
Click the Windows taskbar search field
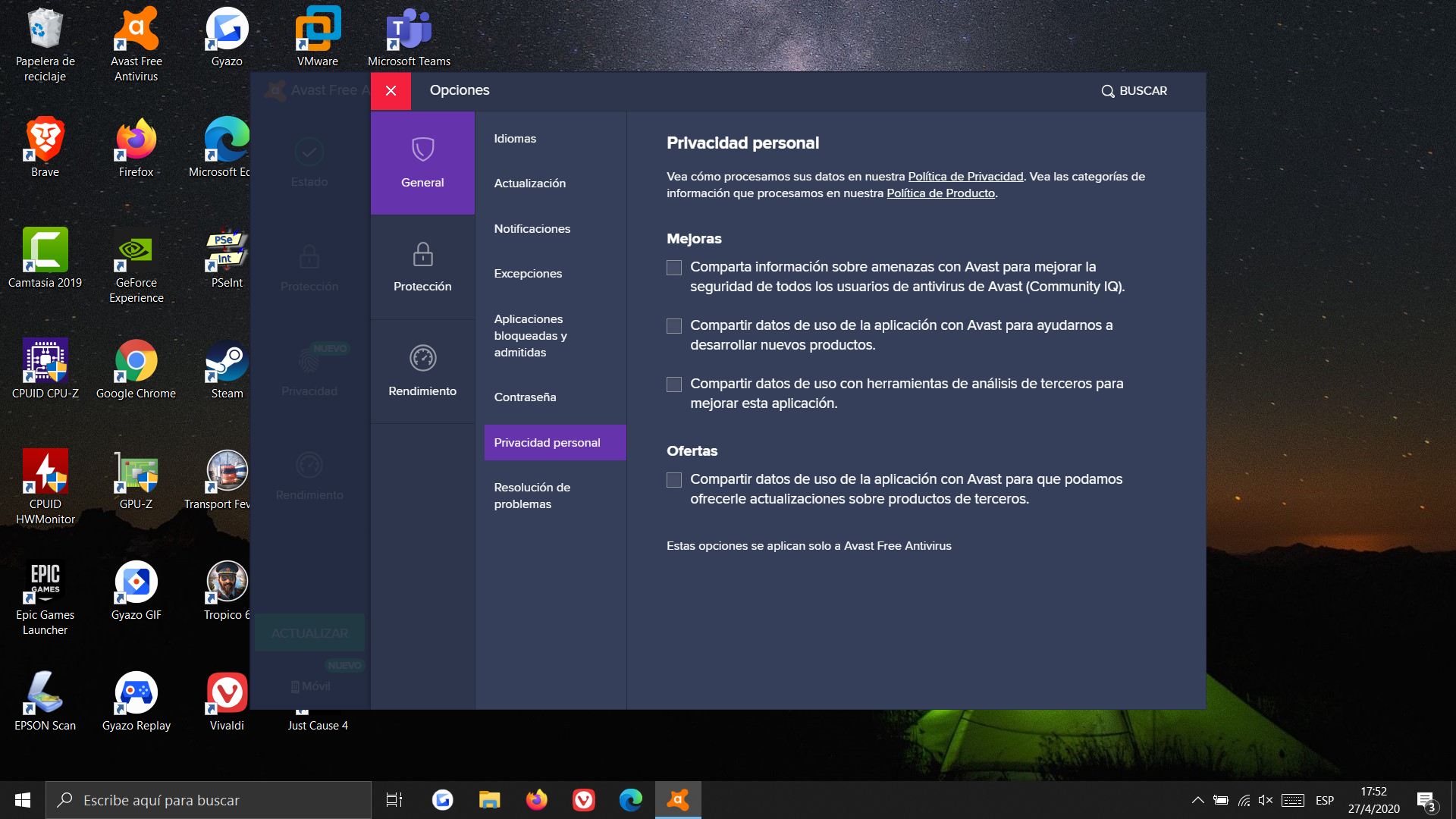209,800
